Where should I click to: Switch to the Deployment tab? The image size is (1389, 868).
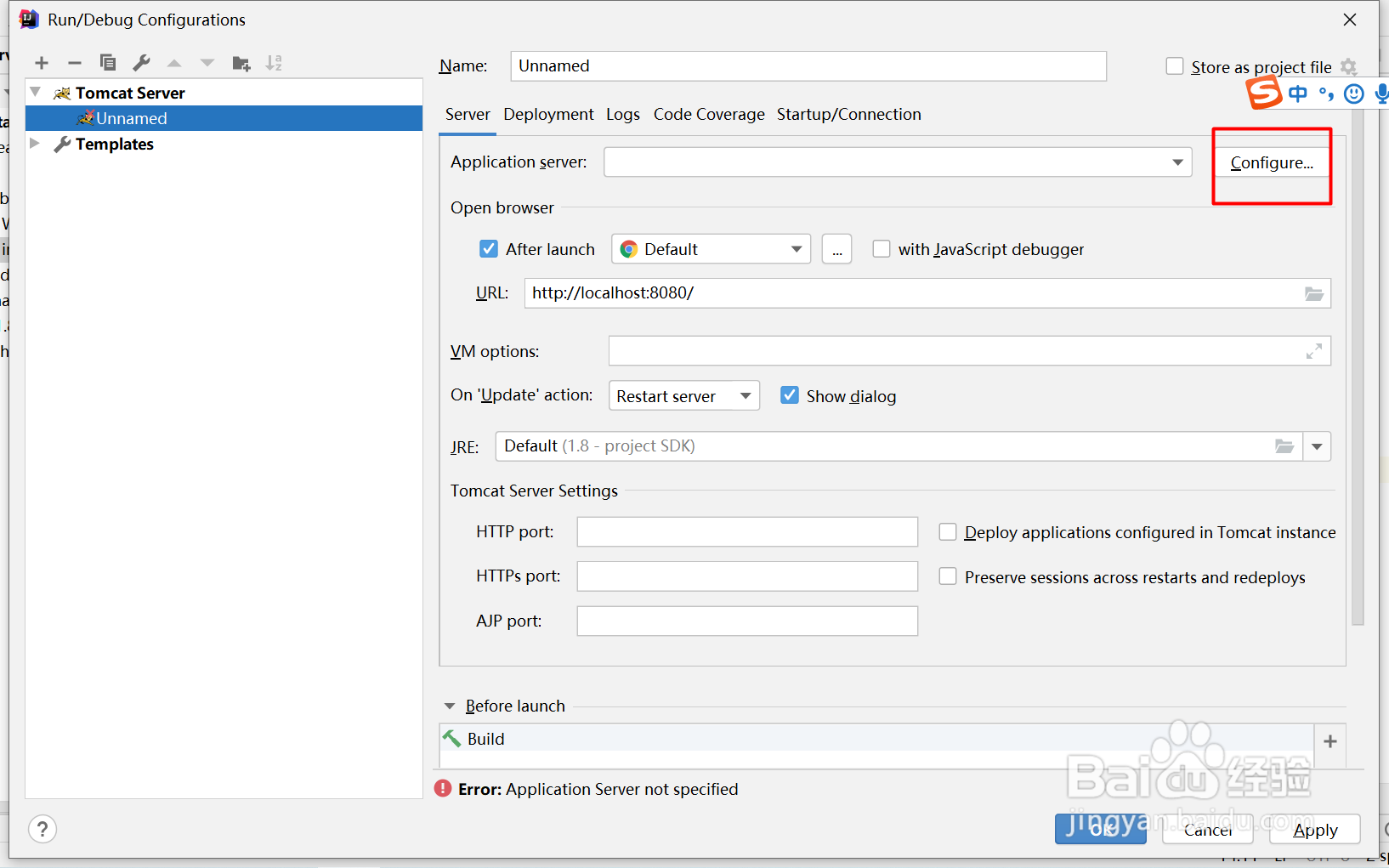548,114
